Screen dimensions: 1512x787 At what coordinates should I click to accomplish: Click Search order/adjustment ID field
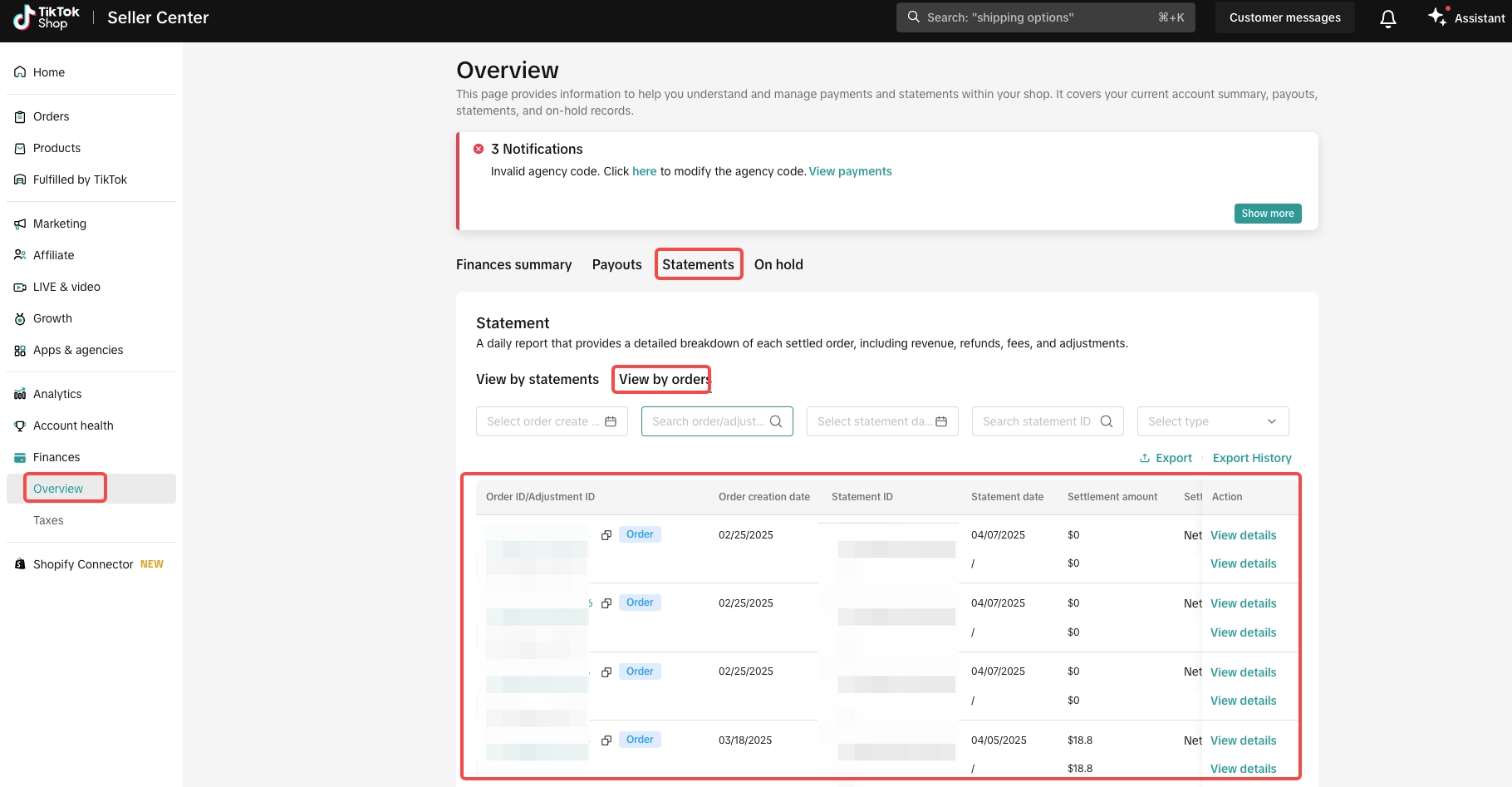717,421
